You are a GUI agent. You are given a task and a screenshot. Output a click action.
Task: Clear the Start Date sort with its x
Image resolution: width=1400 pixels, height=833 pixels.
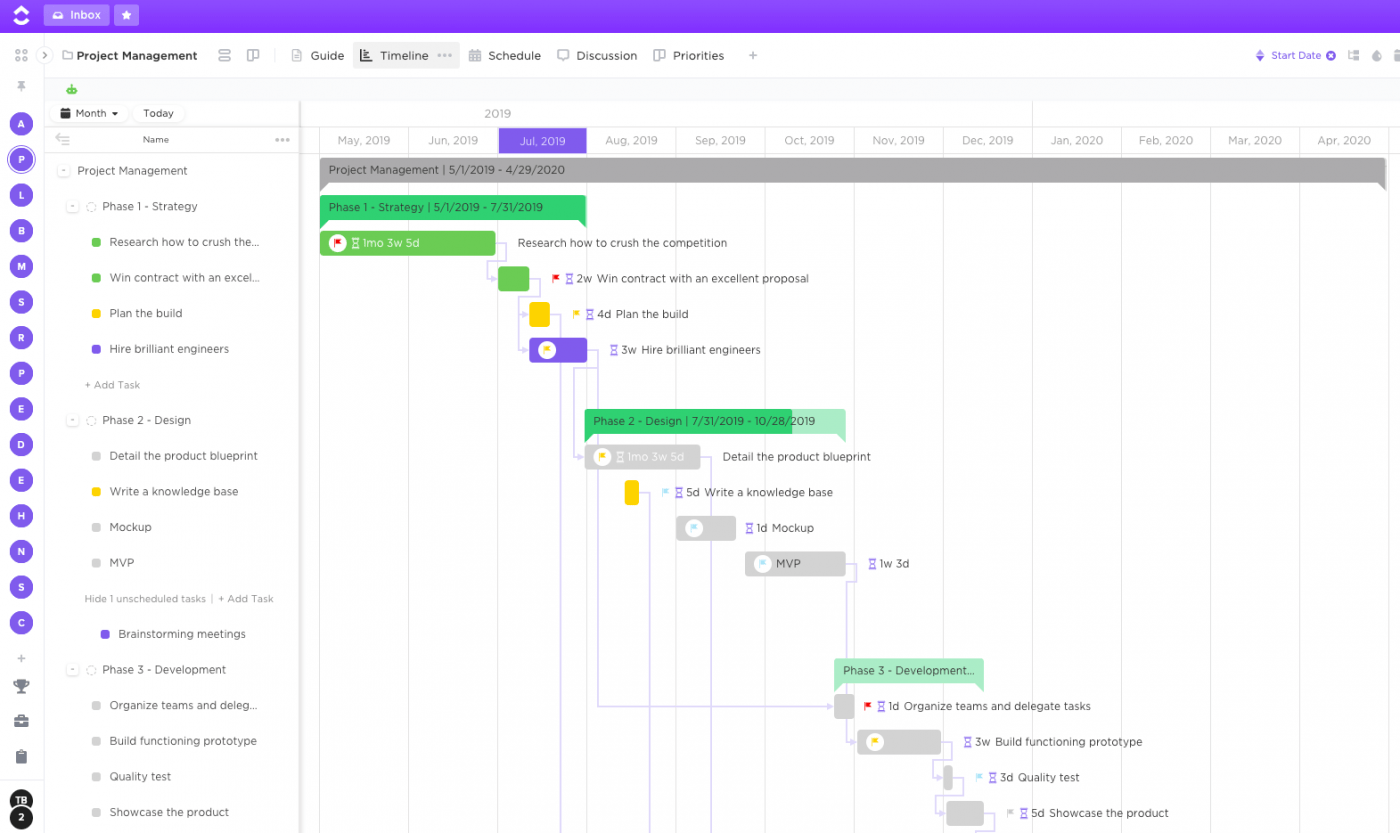[x=1331, y=55]
